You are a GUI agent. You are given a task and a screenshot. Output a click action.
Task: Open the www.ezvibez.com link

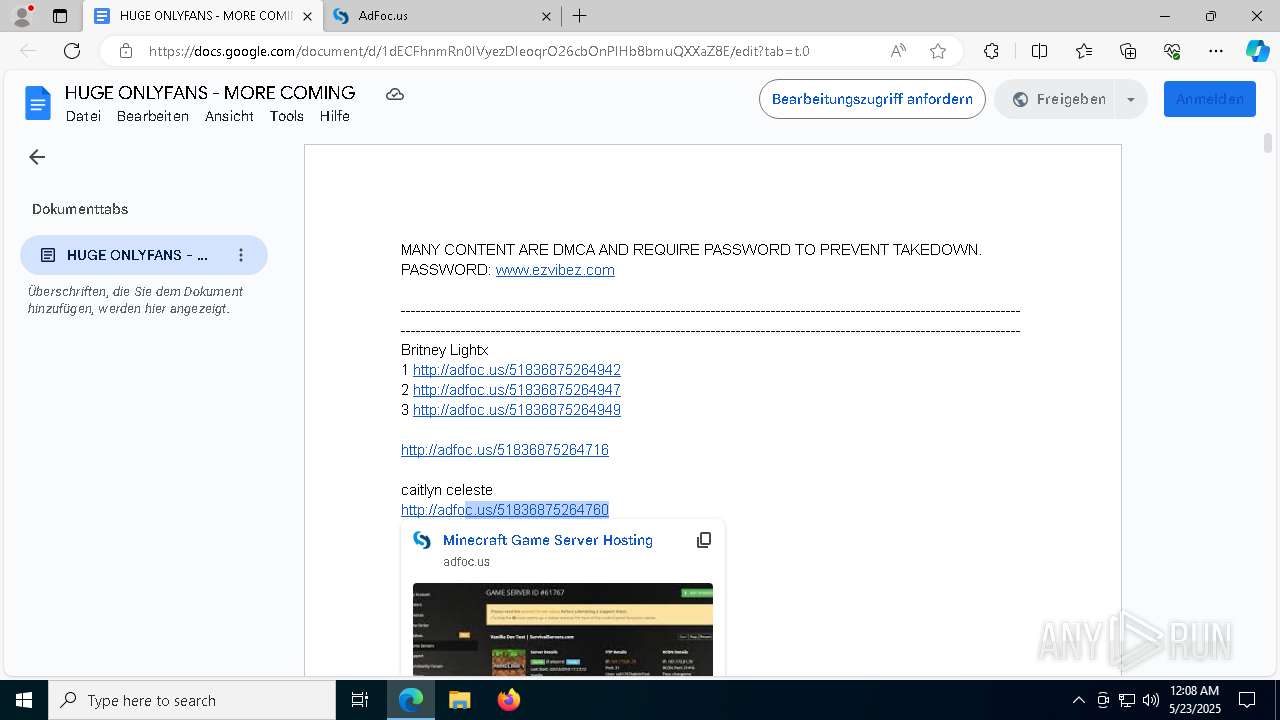[x=555, y=270]
